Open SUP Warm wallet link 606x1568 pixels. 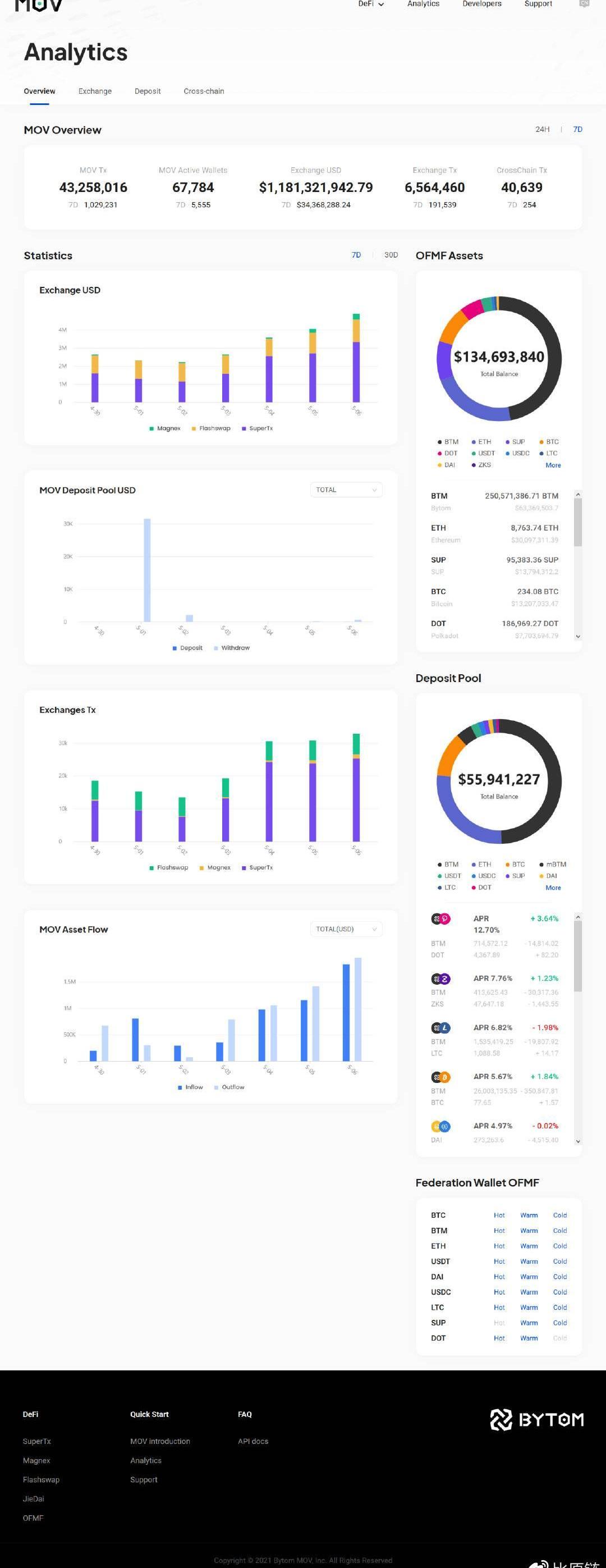529,1323
